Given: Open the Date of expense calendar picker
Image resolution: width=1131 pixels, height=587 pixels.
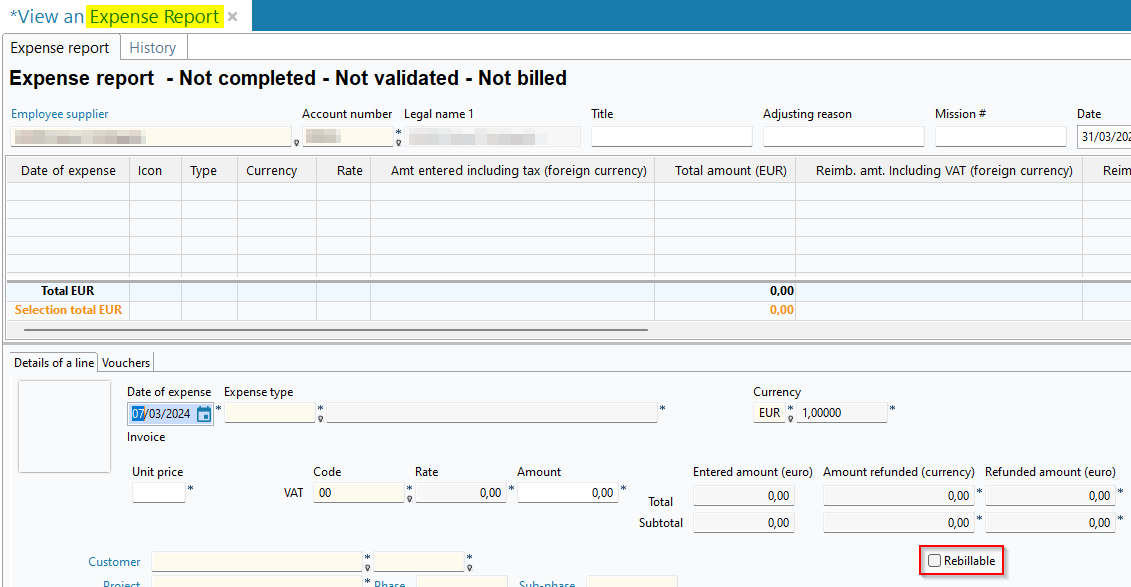Looking at the screenshot, I should (204, 414).
